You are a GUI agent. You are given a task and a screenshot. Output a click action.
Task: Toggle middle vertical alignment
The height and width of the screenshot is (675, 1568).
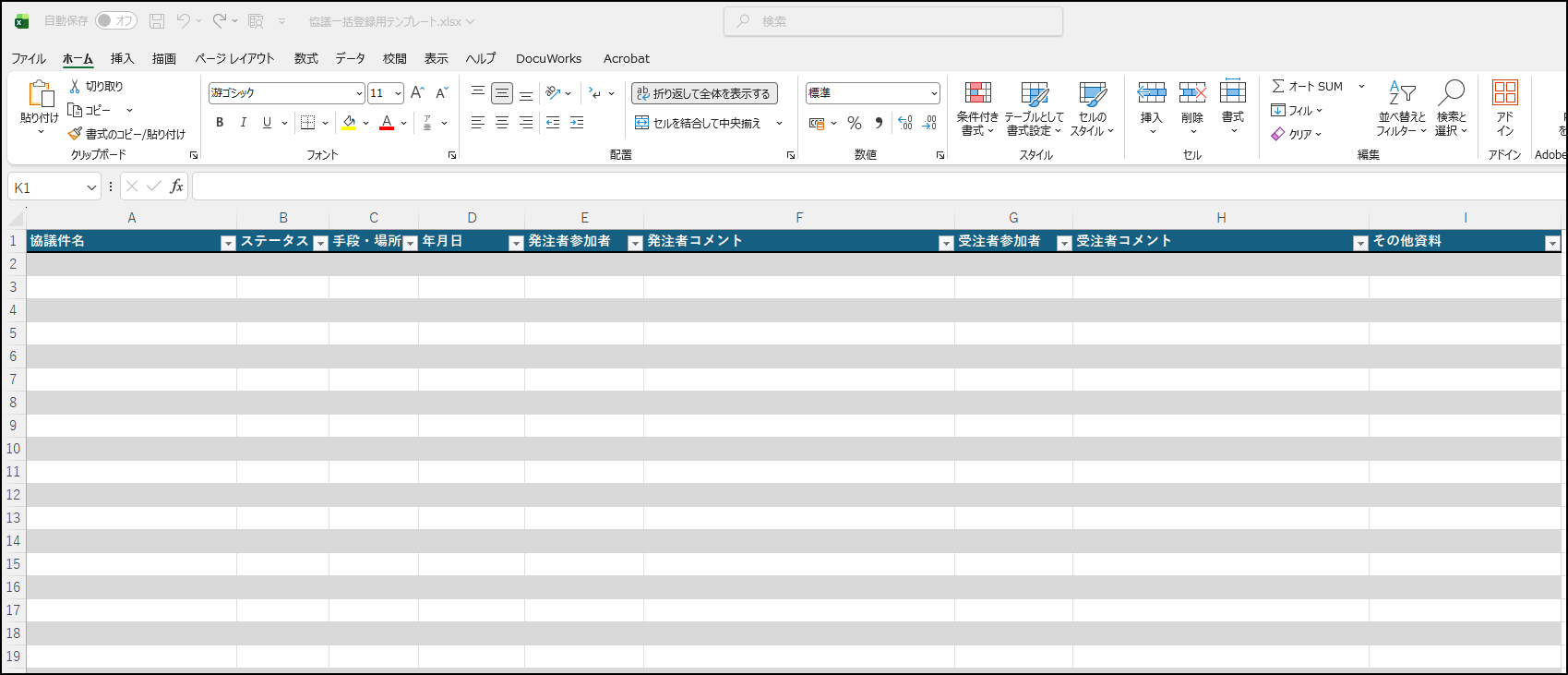[x=502, y=93]
